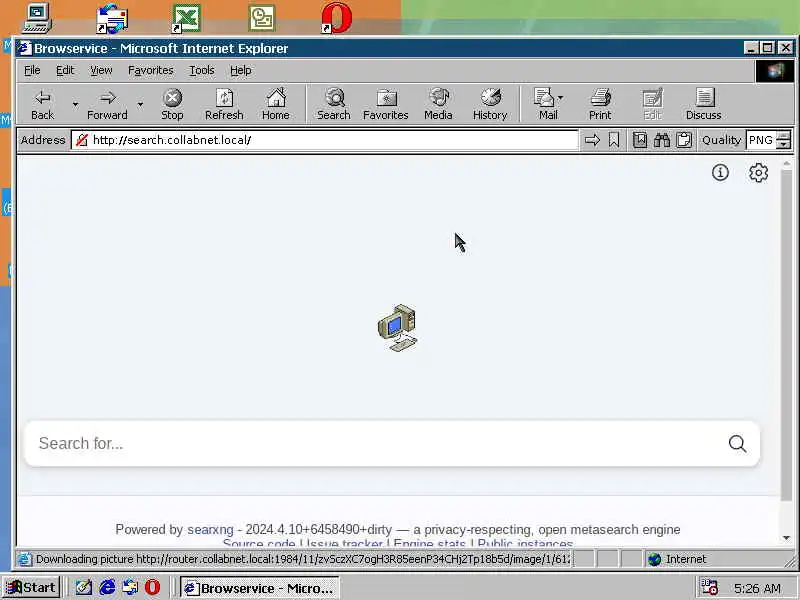Show the History pane
Image resolution: width=800 pixels, height=600 pixels.
490,104
